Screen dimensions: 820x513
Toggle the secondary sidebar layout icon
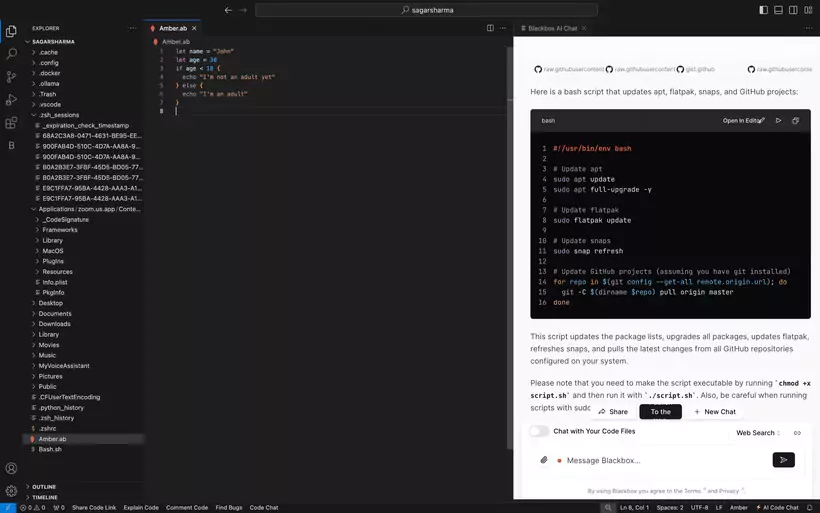pyautogui.click(x=793, y=10)
